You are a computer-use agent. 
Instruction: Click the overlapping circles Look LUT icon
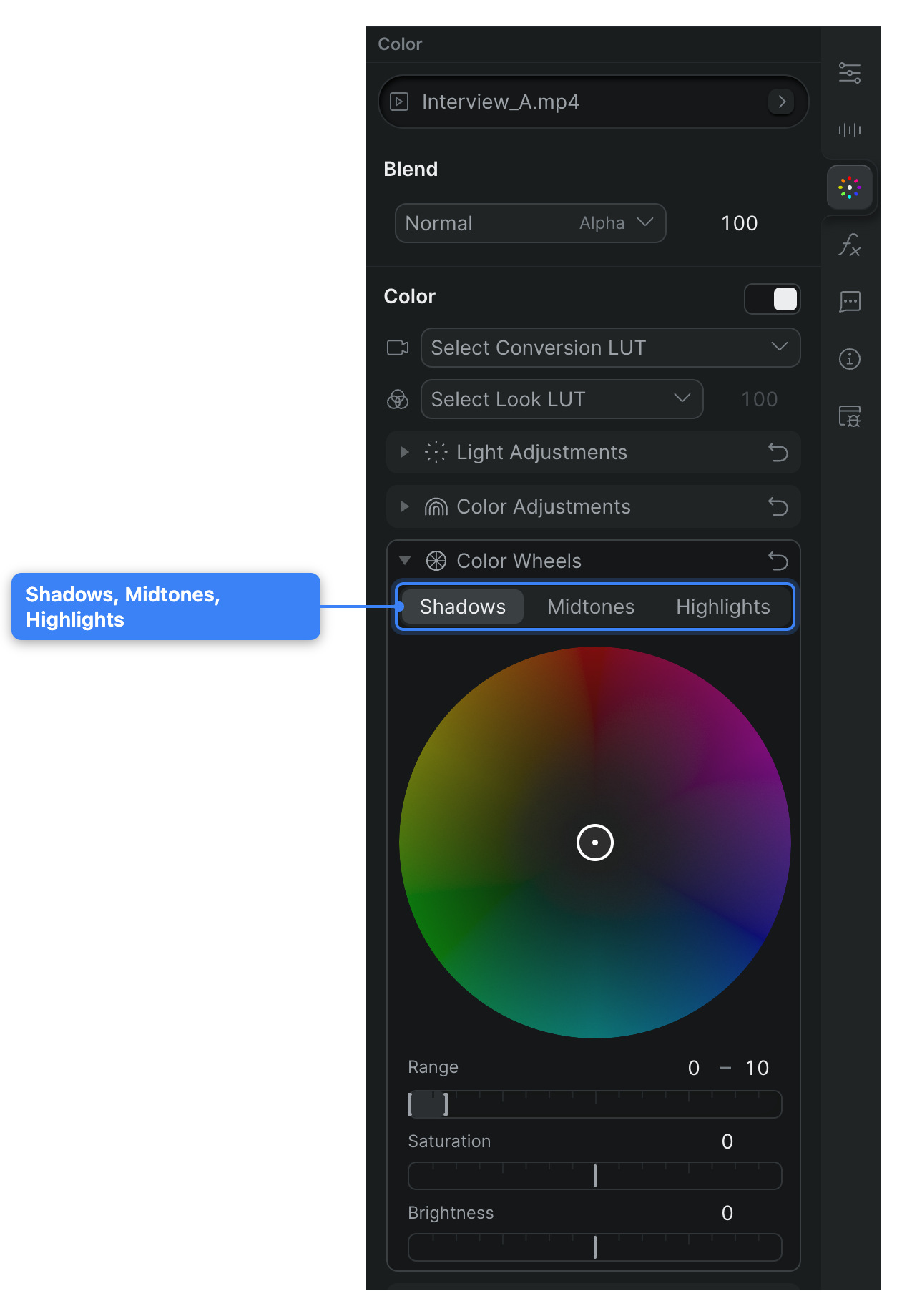[x=398, y=399]
